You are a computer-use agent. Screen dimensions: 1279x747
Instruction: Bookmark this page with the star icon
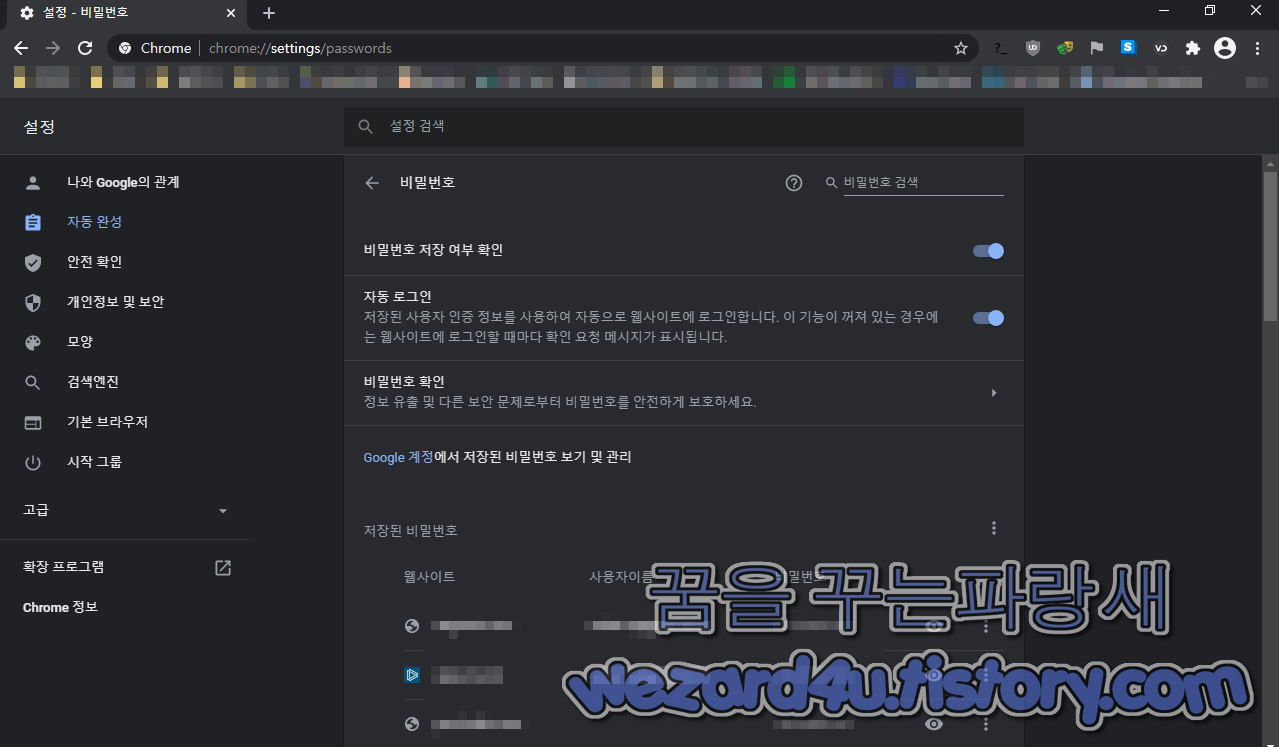(x=961, y=48)
